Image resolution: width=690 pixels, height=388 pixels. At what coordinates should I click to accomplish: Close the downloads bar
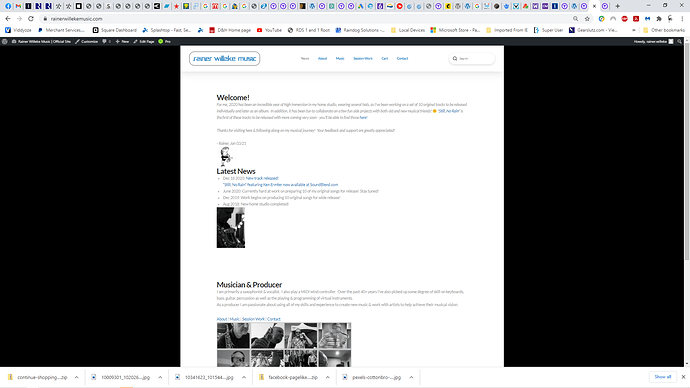[683, 377]
